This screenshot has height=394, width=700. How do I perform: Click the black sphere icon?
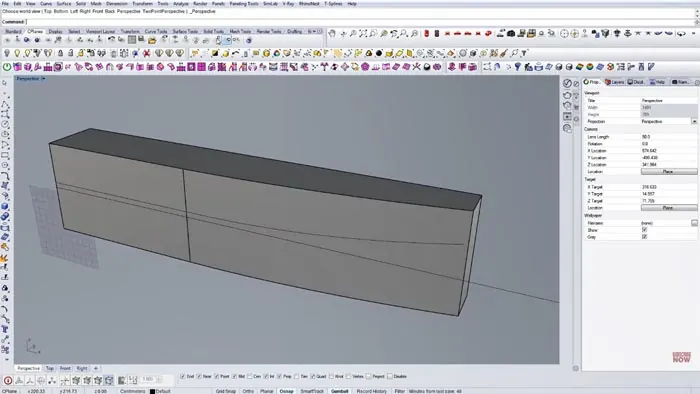pos(379,54)
